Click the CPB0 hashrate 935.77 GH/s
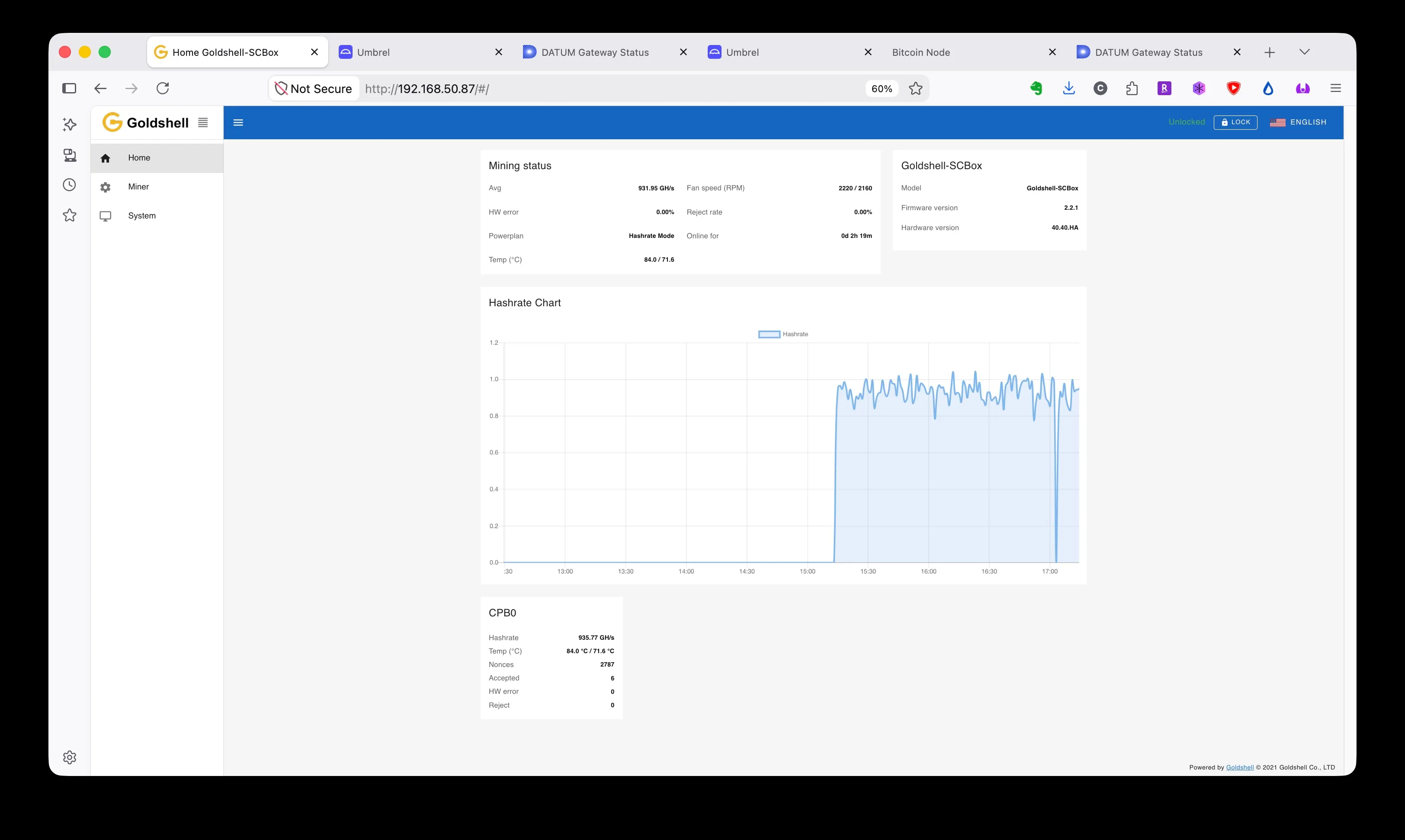The height and width of the screenshot is (840, 1405). point(596,638)
